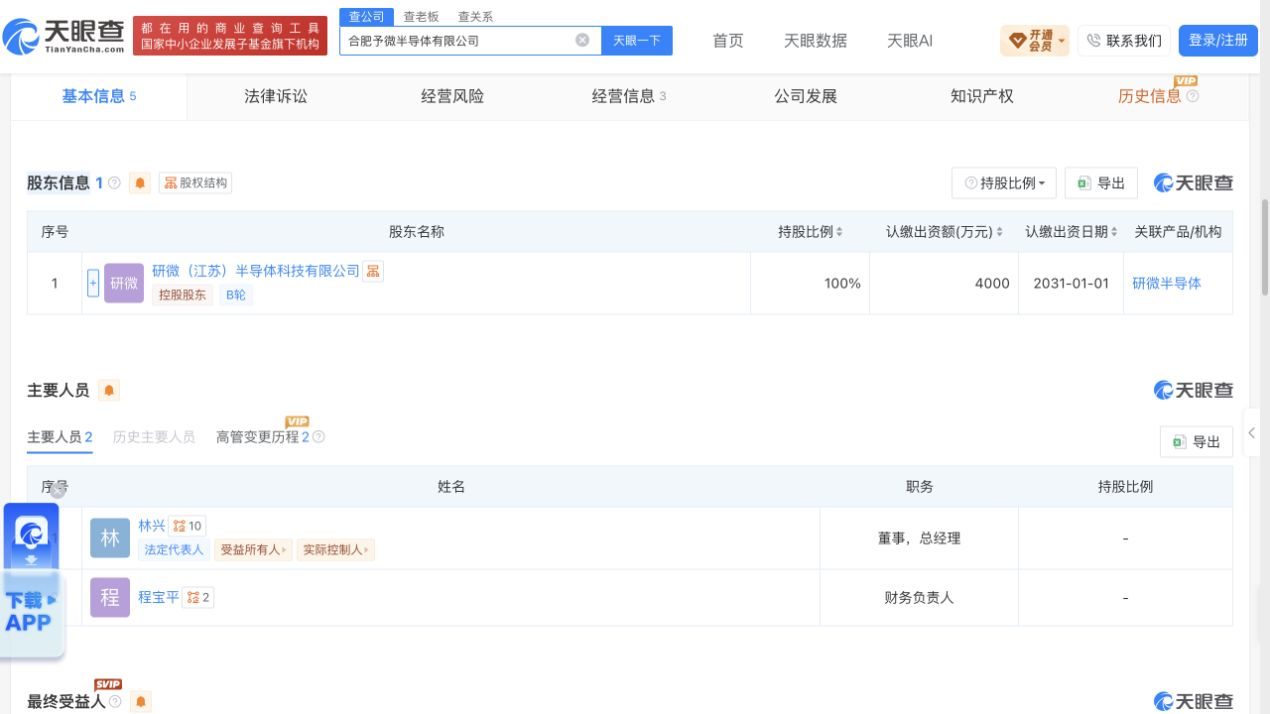Screen dimensions: 1270x714
Task: Open the 开通会员 membership dropdown
Action: click(1034, 40)
